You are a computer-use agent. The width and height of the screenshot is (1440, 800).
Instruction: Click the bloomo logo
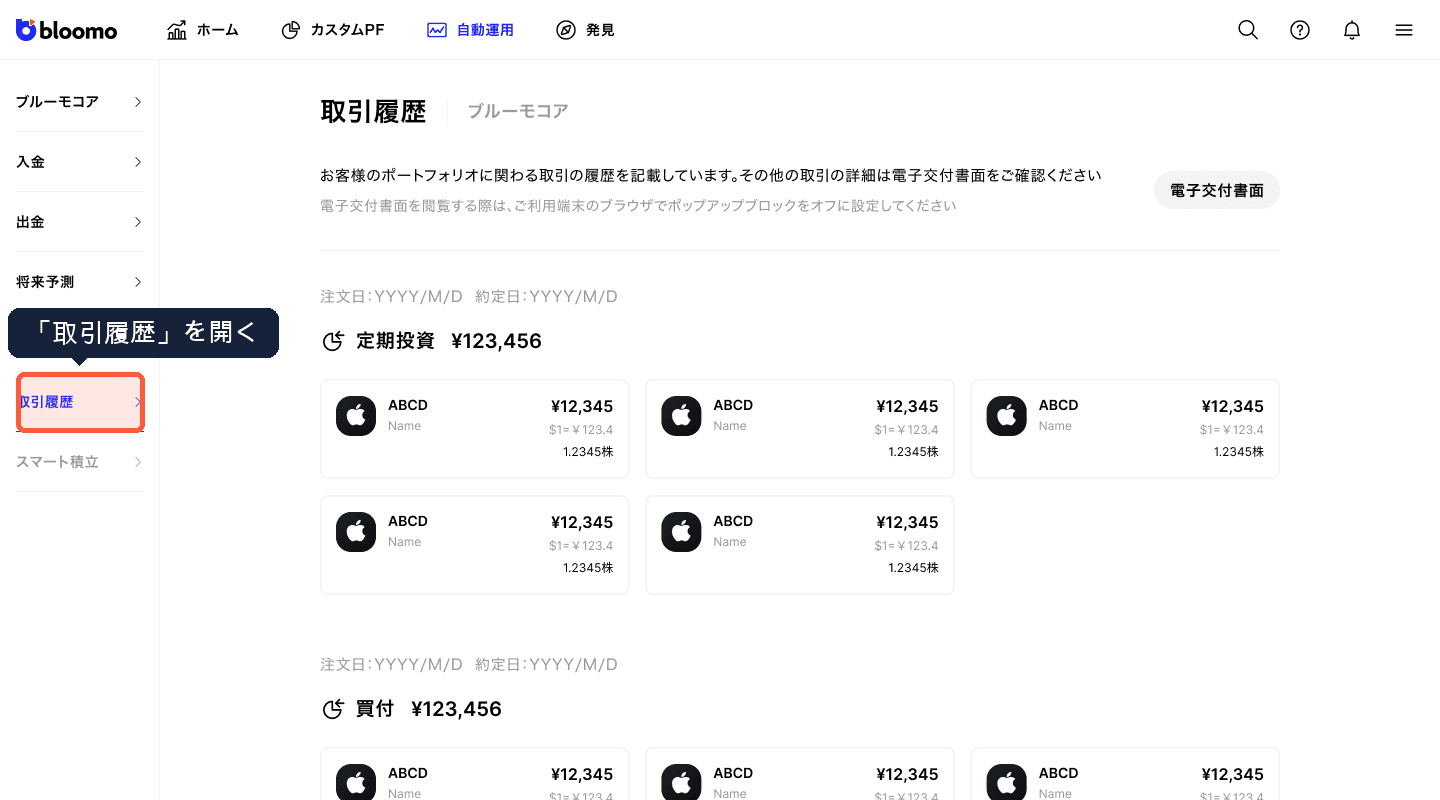coord(66,30)
